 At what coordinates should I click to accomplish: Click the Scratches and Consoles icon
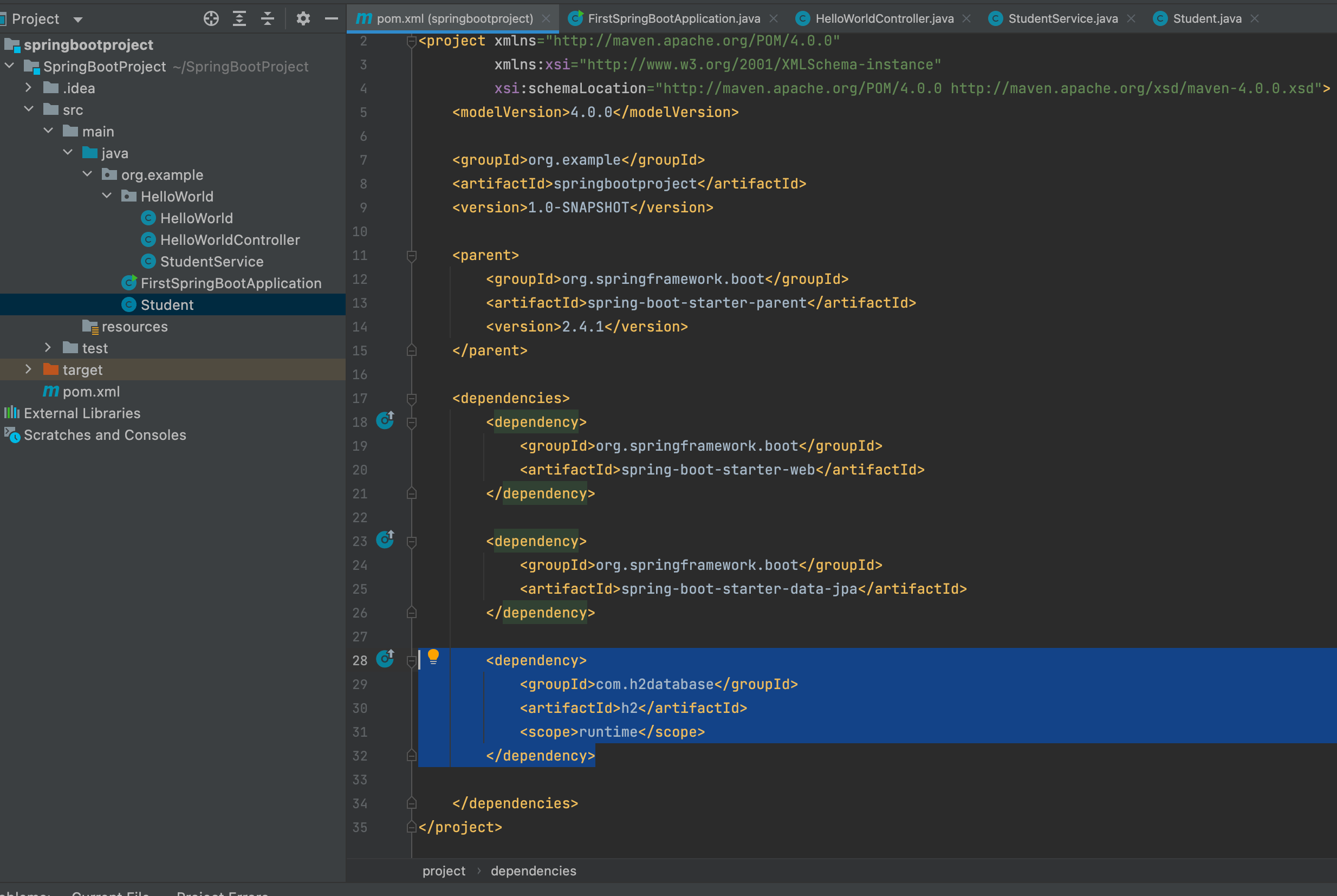[x=12, y=435]
